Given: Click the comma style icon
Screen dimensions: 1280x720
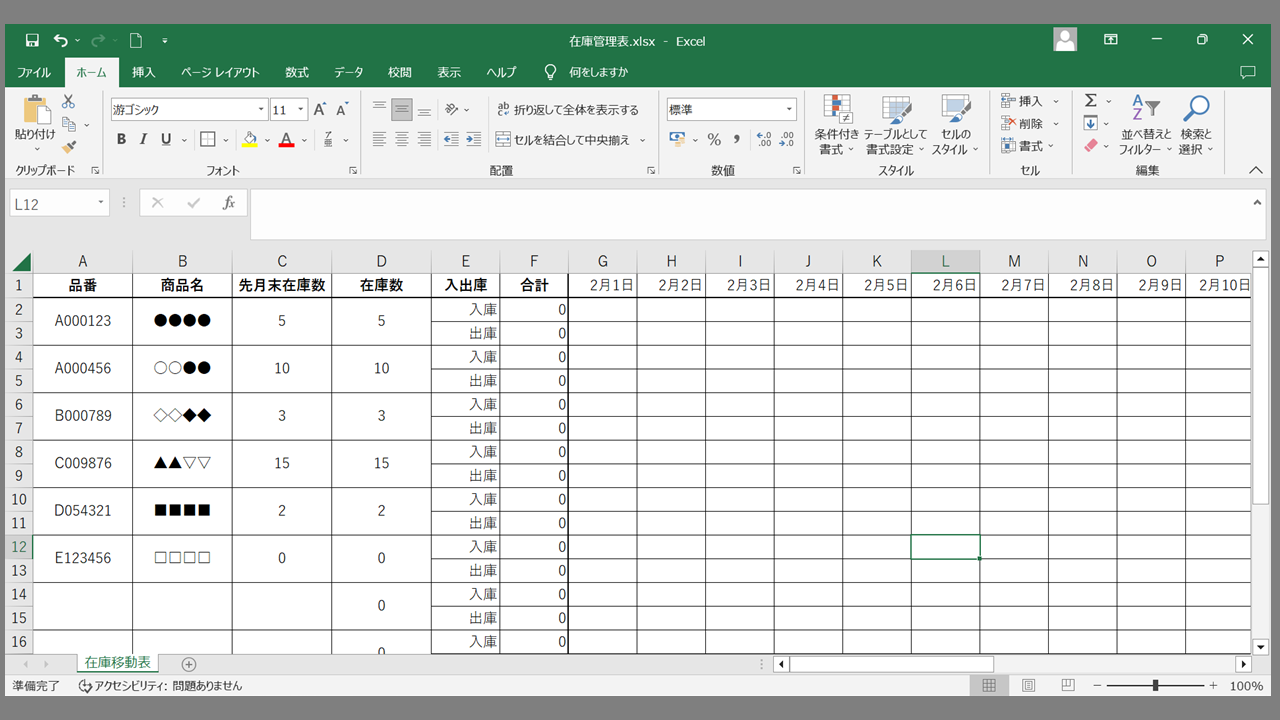Looking at the screenshot, I should pos(737,140).
